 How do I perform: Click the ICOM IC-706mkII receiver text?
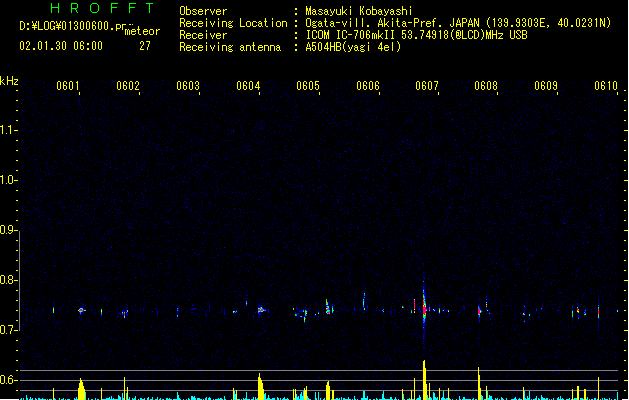(x=416, y=35)
